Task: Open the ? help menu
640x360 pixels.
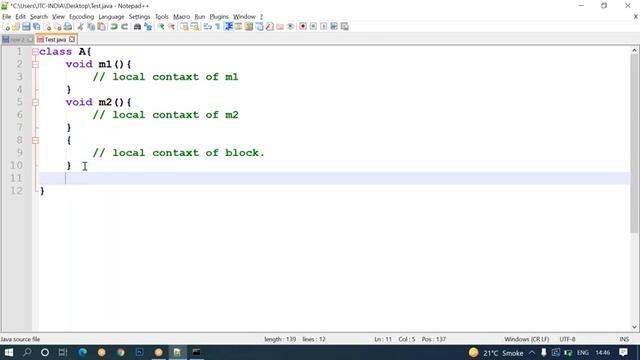Action: pyautogui.click(x=261, y=17)
